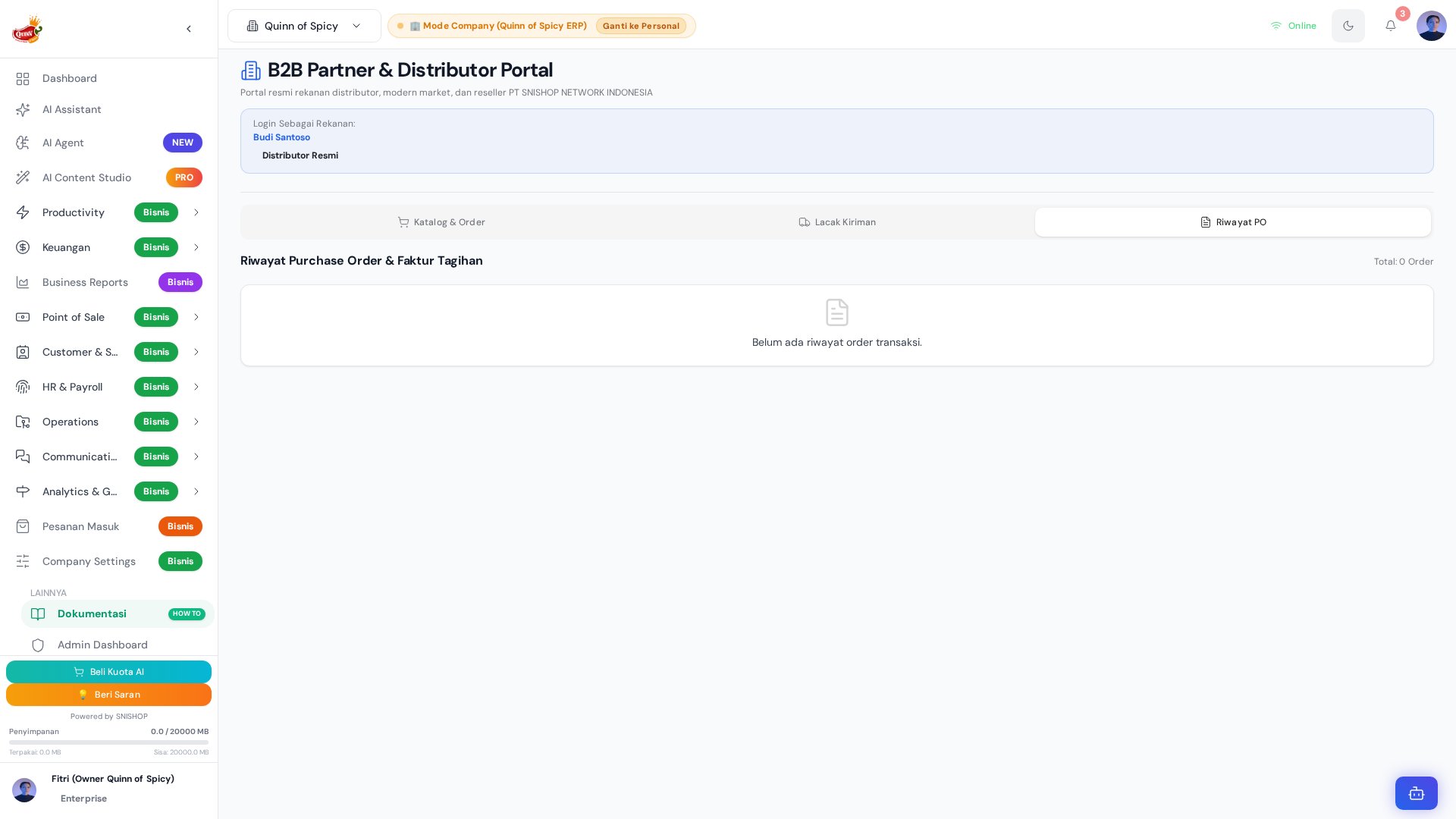Expand the Point of Sale menu
Image resolution: width=1456 pixels, height=819 pixels.
tap(108, 317)
